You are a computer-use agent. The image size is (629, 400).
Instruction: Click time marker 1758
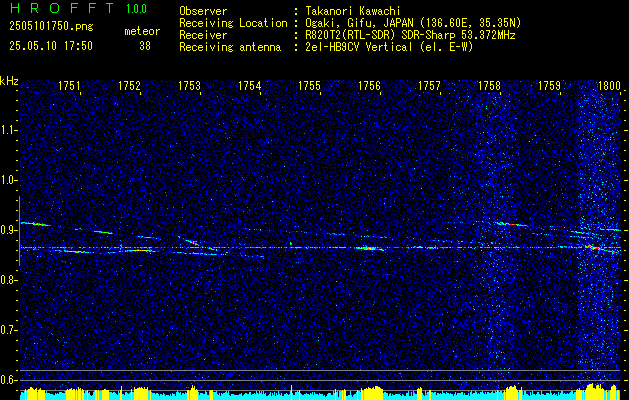(x=489, y=85)
